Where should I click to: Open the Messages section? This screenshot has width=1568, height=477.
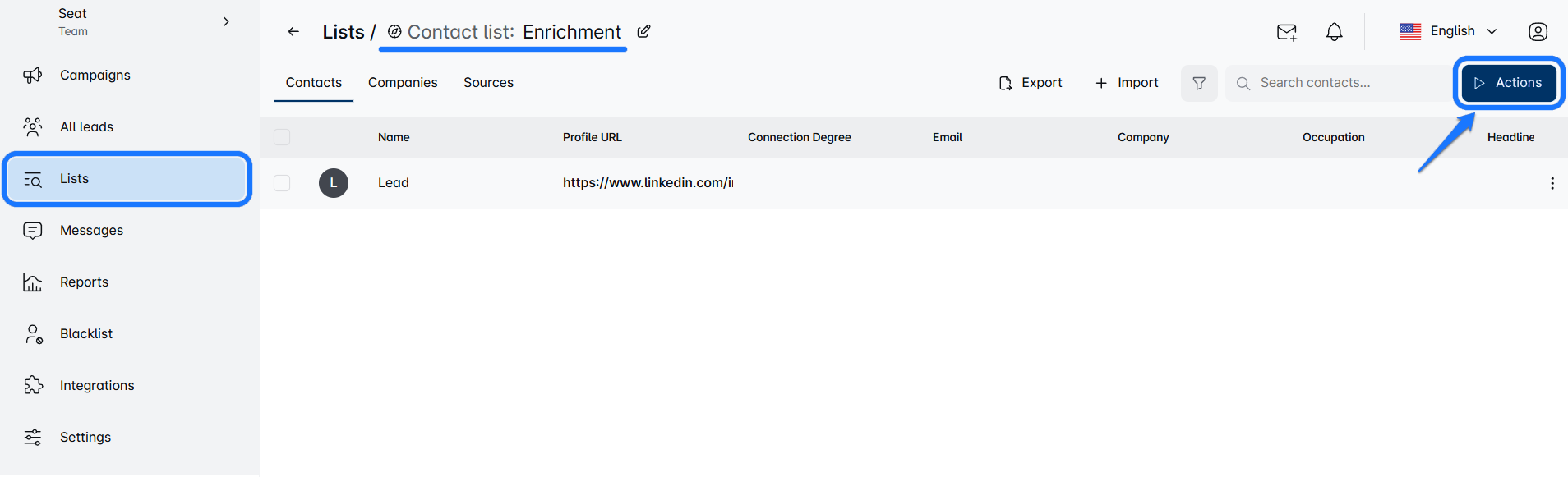pos(91,230)
